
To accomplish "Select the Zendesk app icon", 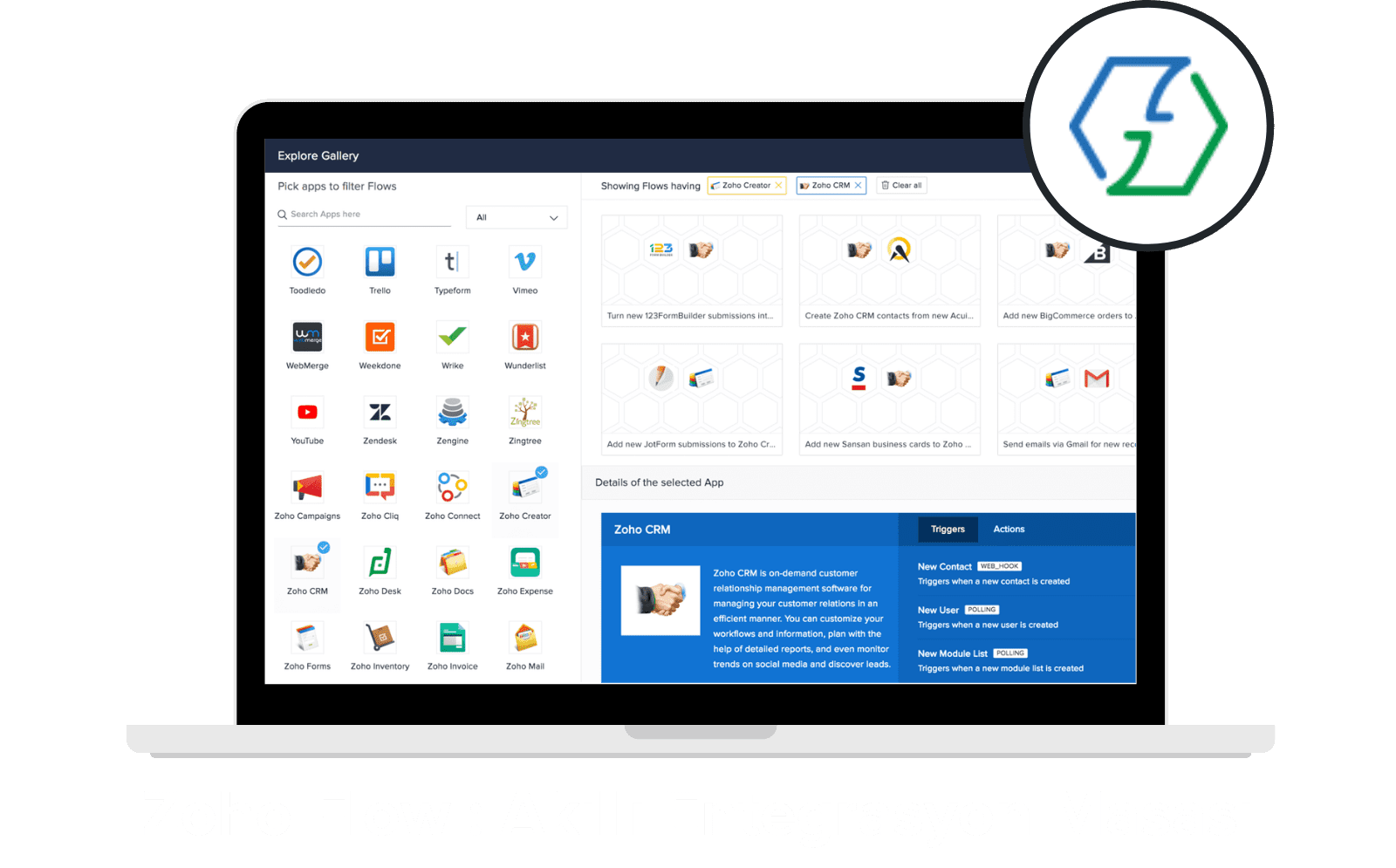I will 380,412.
